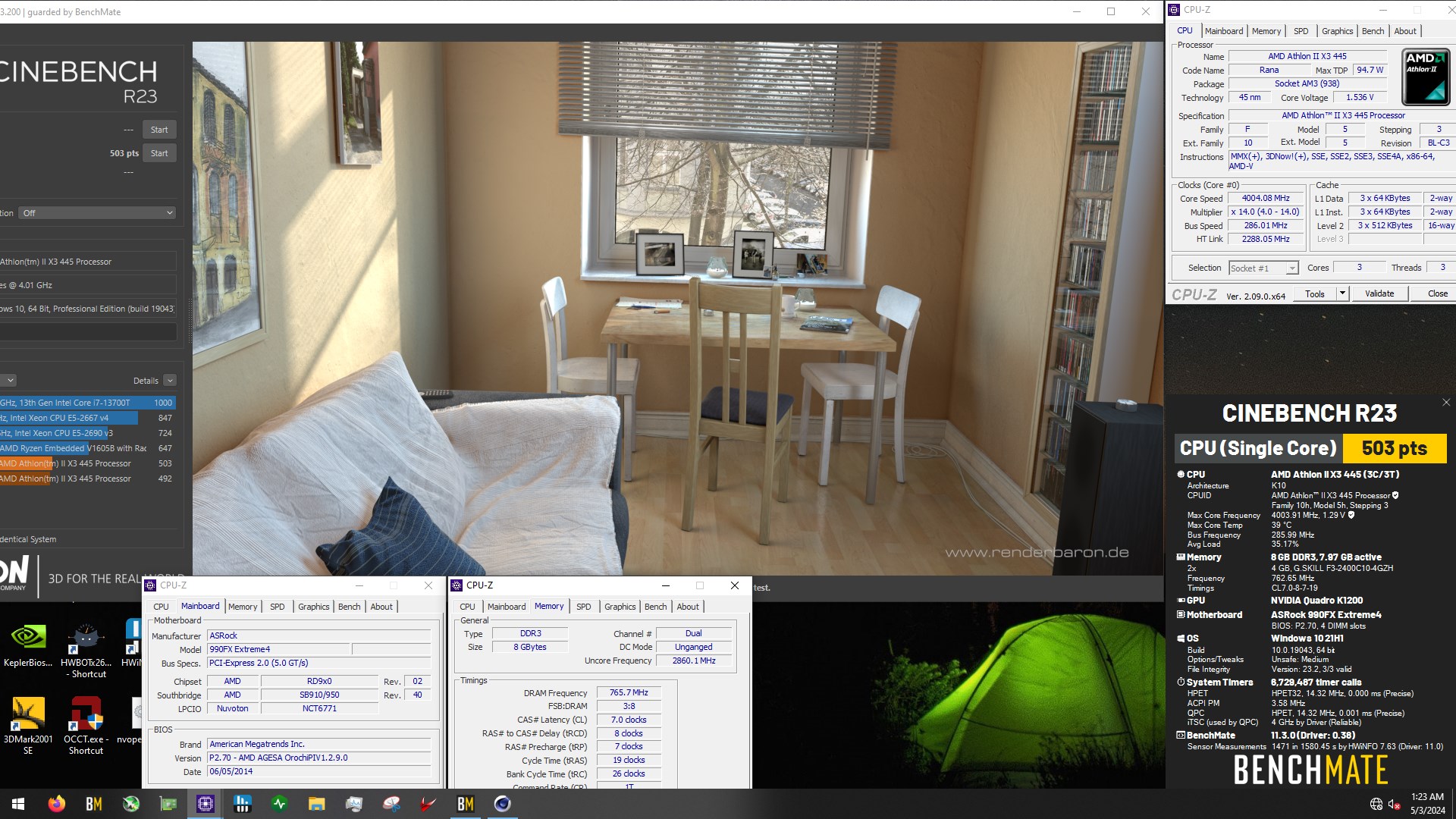This screenshot has height=819, width=1456.
Task: Start the single core test showing 503 pts
Action: 159,153
